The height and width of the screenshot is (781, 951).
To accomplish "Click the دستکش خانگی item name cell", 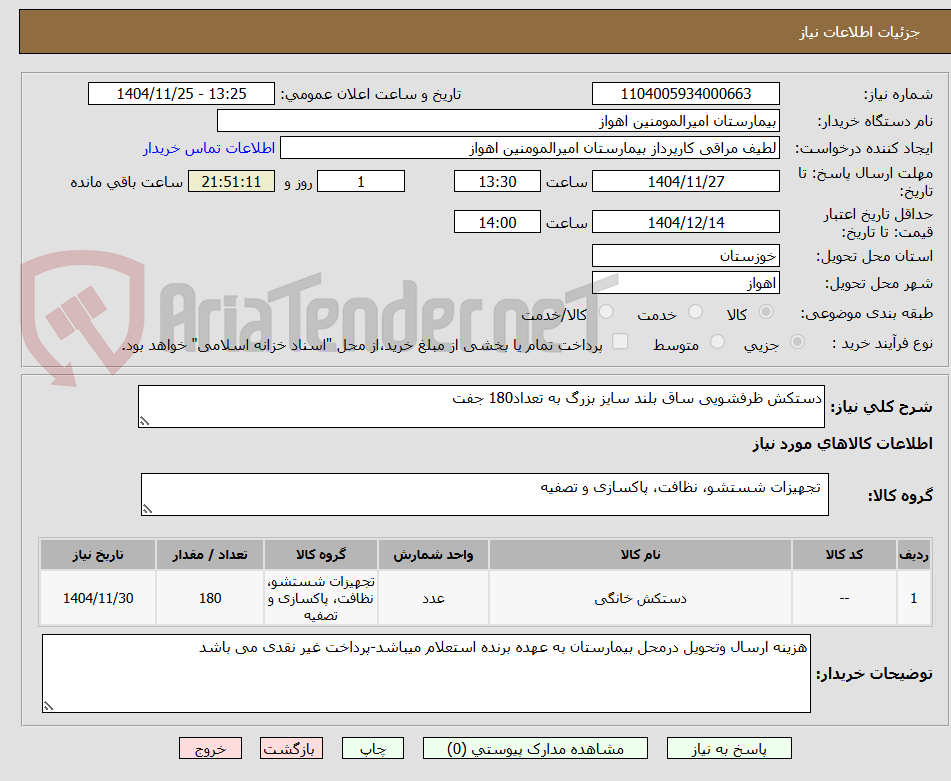I will click(640, 598).
